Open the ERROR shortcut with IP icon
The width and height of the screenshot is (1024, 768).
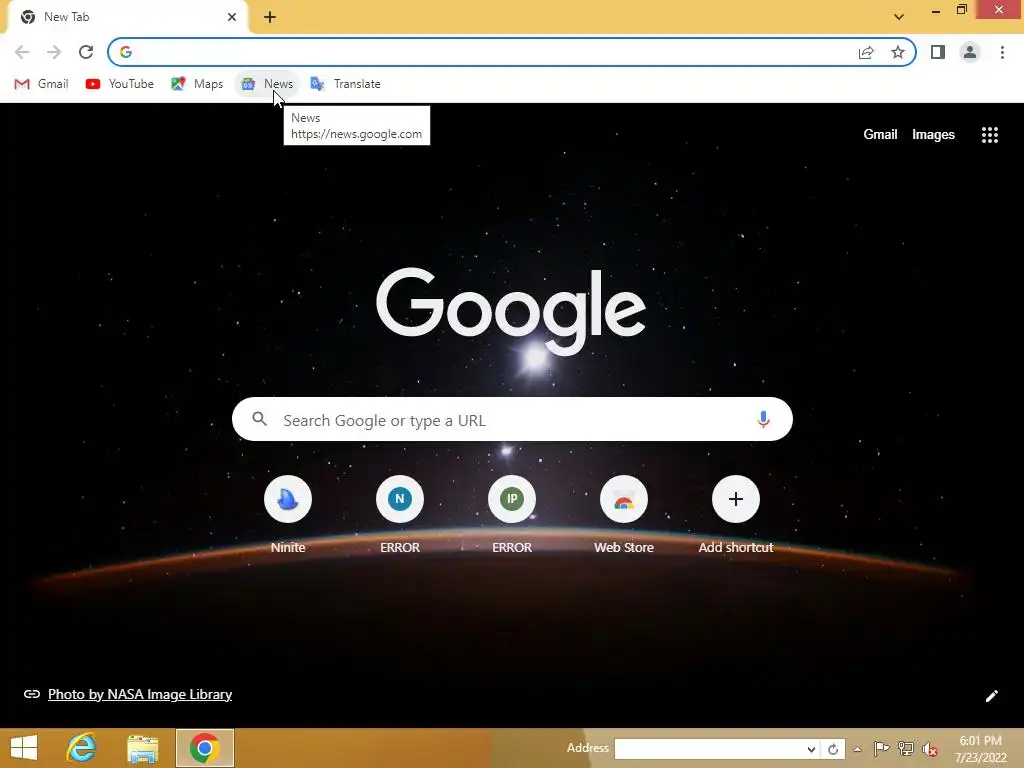click(512, 516)
